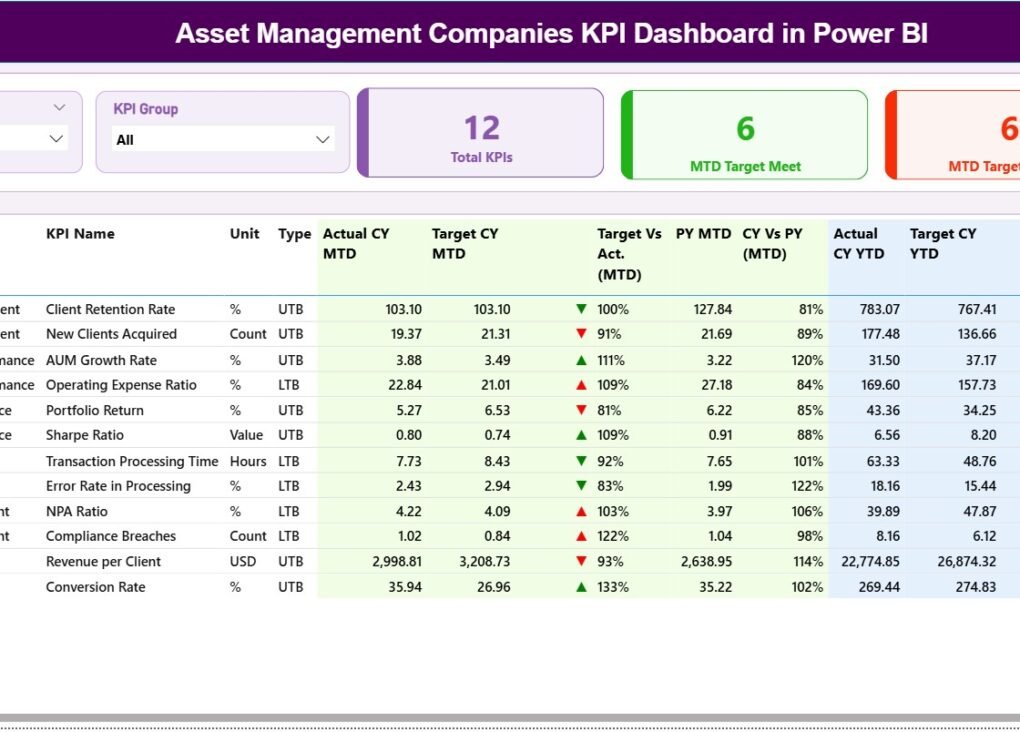Click the red up triangle for Compliance Breaches

click(582, 536)
